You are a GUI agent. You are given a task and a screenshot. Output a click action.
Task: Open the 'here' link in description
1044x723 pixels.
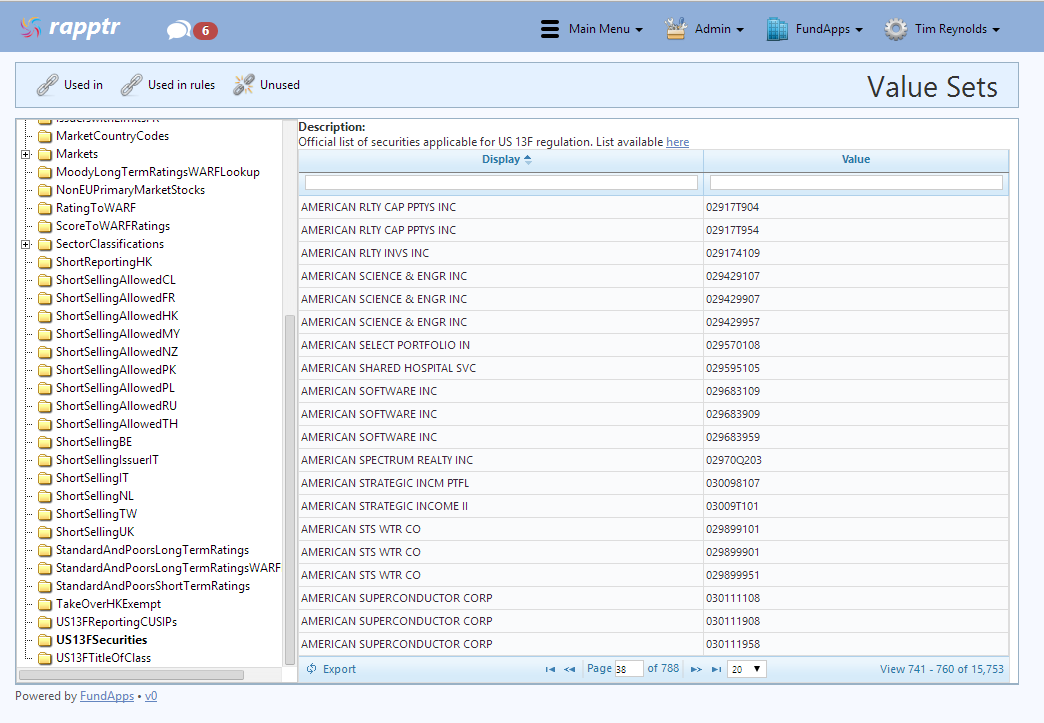tap(677, 142)
